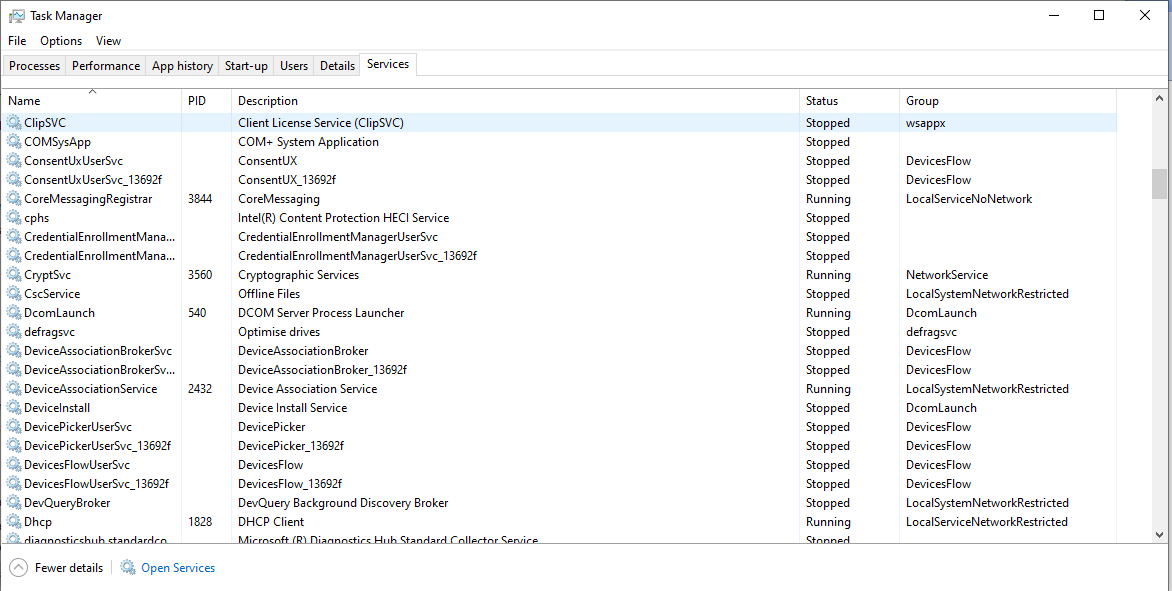Switch to the Users tab

[294, 66]
